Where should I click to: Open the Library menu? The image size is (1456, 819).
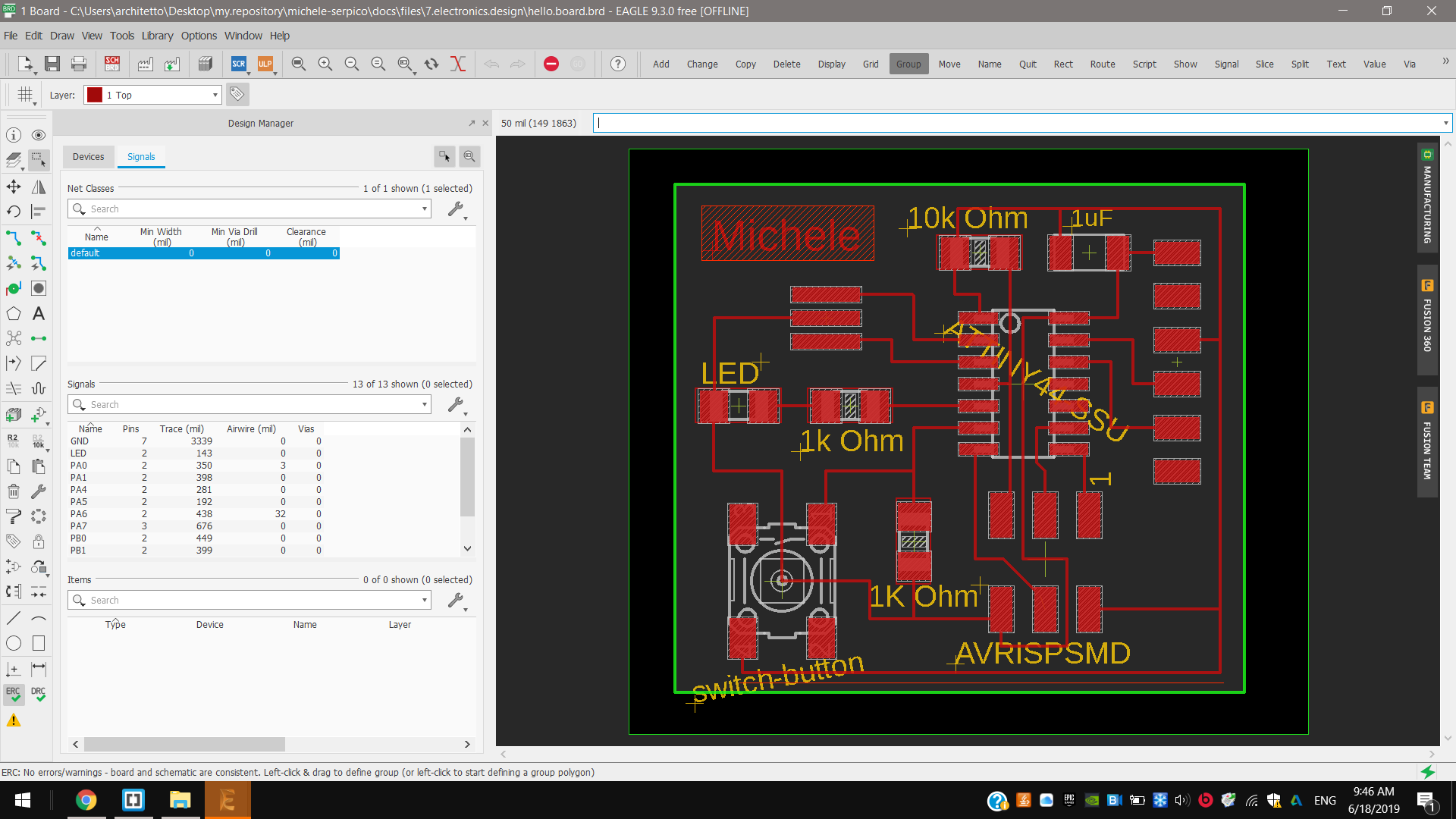(x=157, y=36)
